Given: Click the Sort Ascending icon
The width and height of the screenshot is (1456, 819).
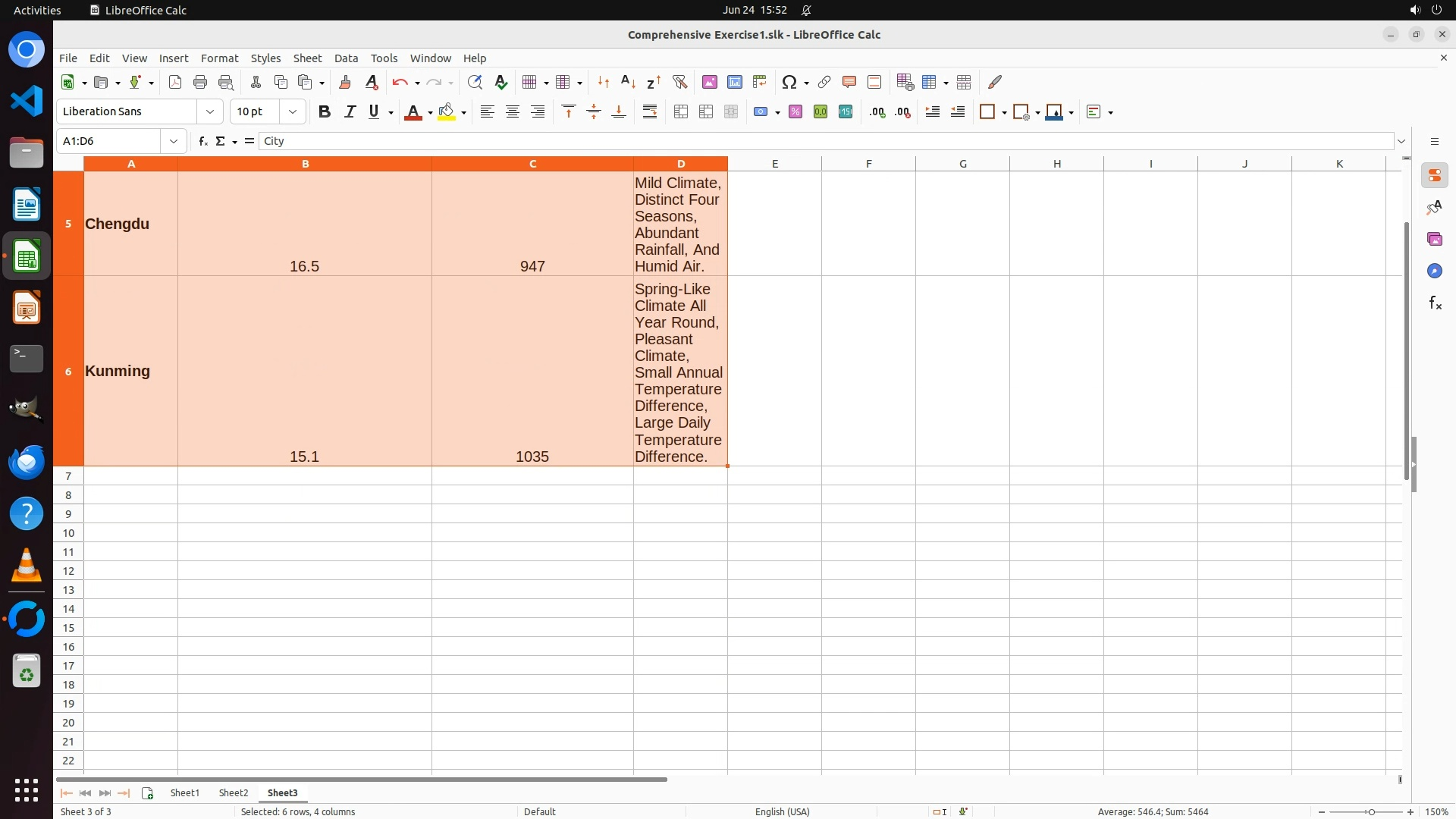Looking at the screenshot, I should (628, 82).
